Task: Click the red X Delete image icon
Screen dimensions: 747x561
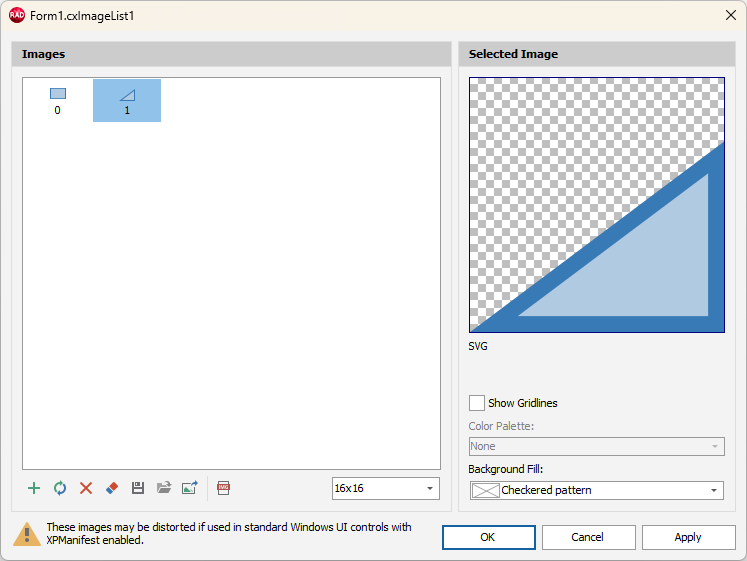Action: [86, 488]
